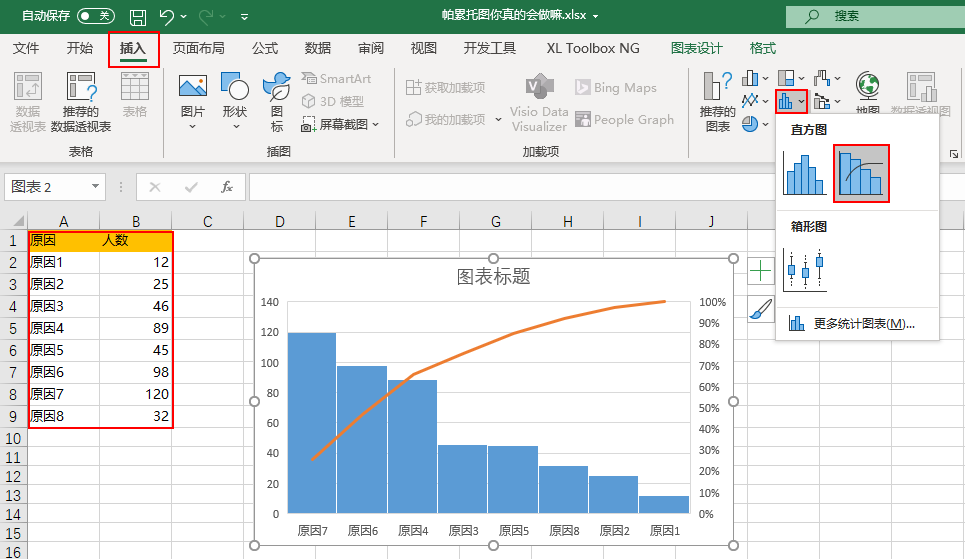Switch to the 开发工具 tab
Image resolution: width=965 pixels, height=559 pixels.
[x=490, y=48]
